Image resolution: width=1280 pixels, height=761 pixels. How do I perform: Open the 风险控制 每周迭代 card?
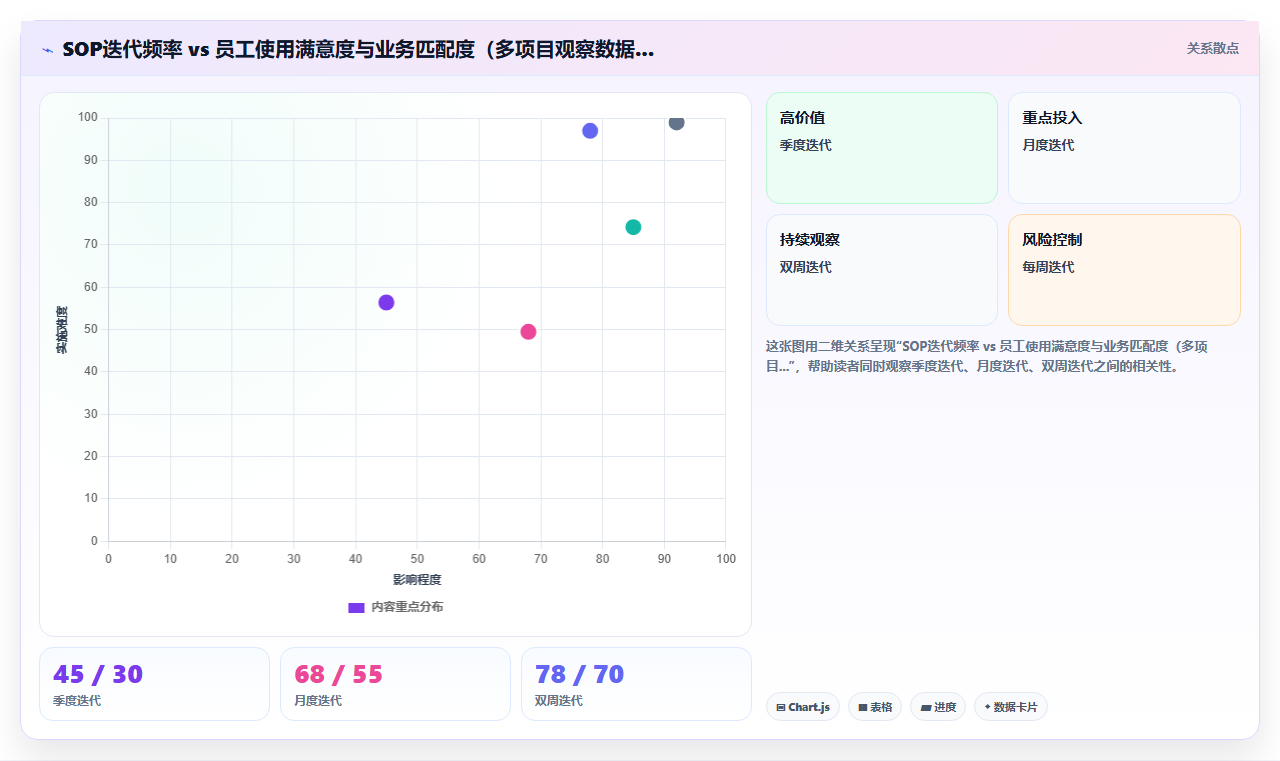[1124, 270]
